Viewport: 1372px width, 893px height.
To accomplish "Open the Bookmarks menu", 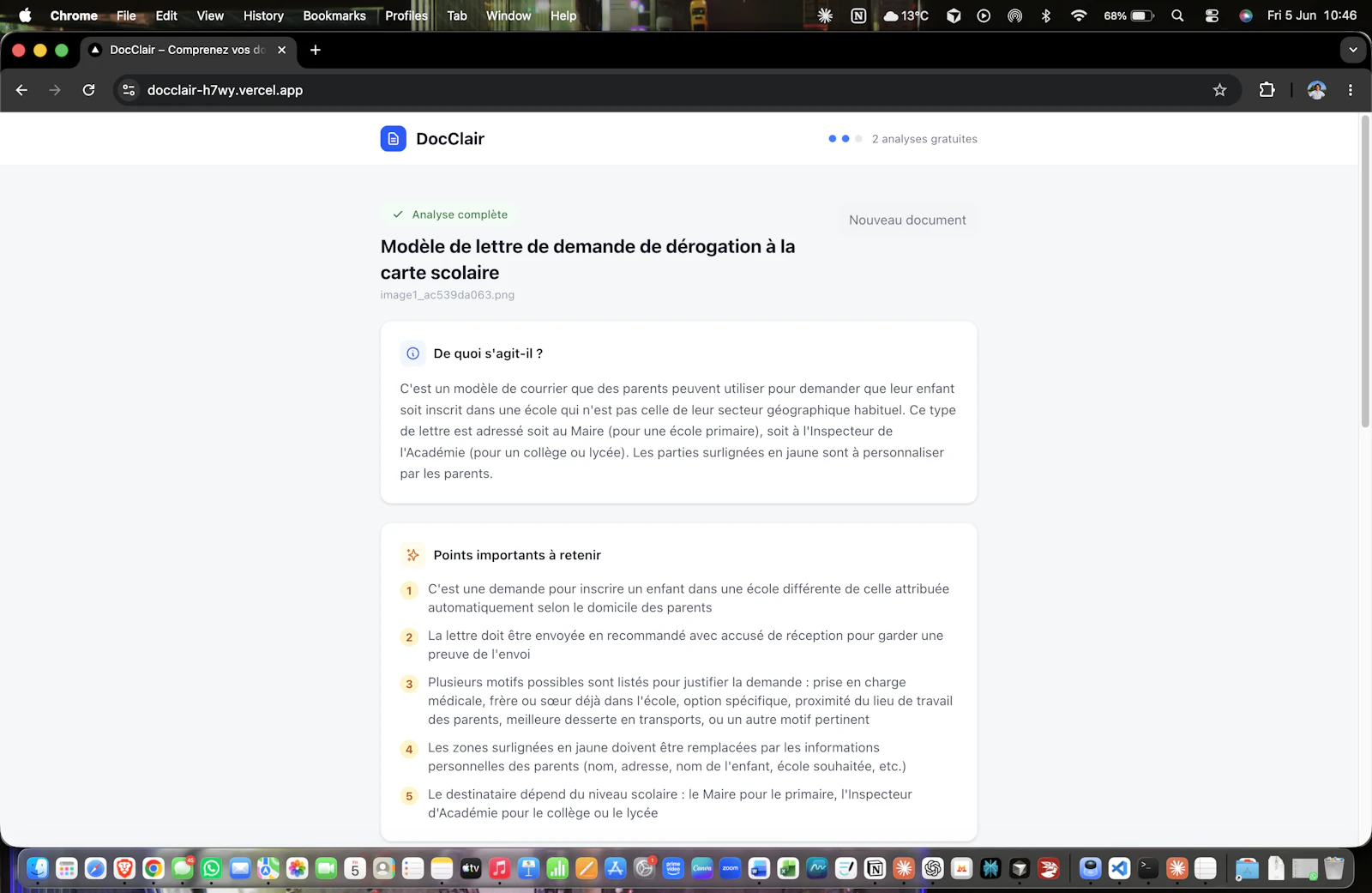I will 334,15.
